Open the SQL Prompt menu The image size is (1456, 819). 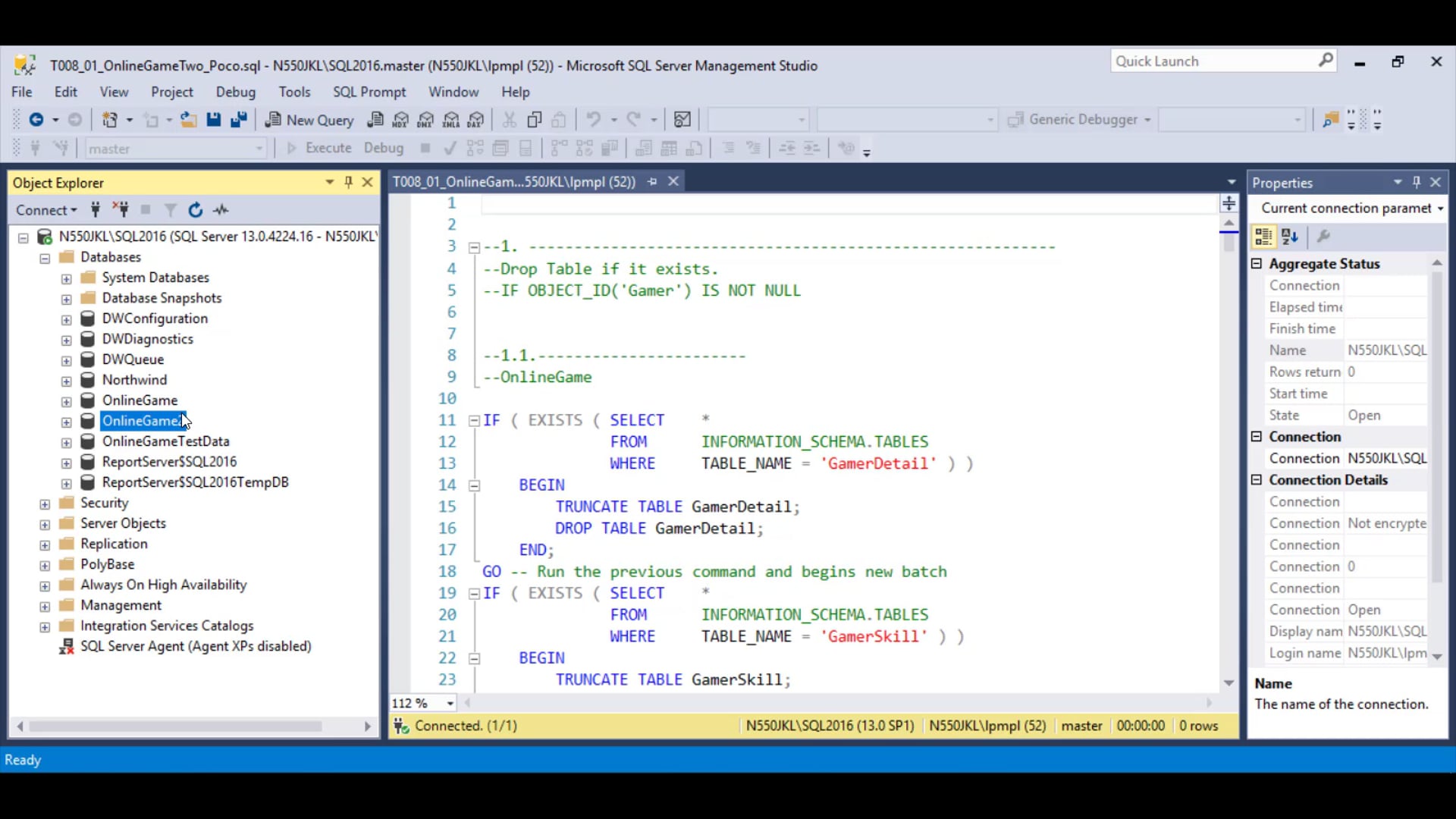369,92
